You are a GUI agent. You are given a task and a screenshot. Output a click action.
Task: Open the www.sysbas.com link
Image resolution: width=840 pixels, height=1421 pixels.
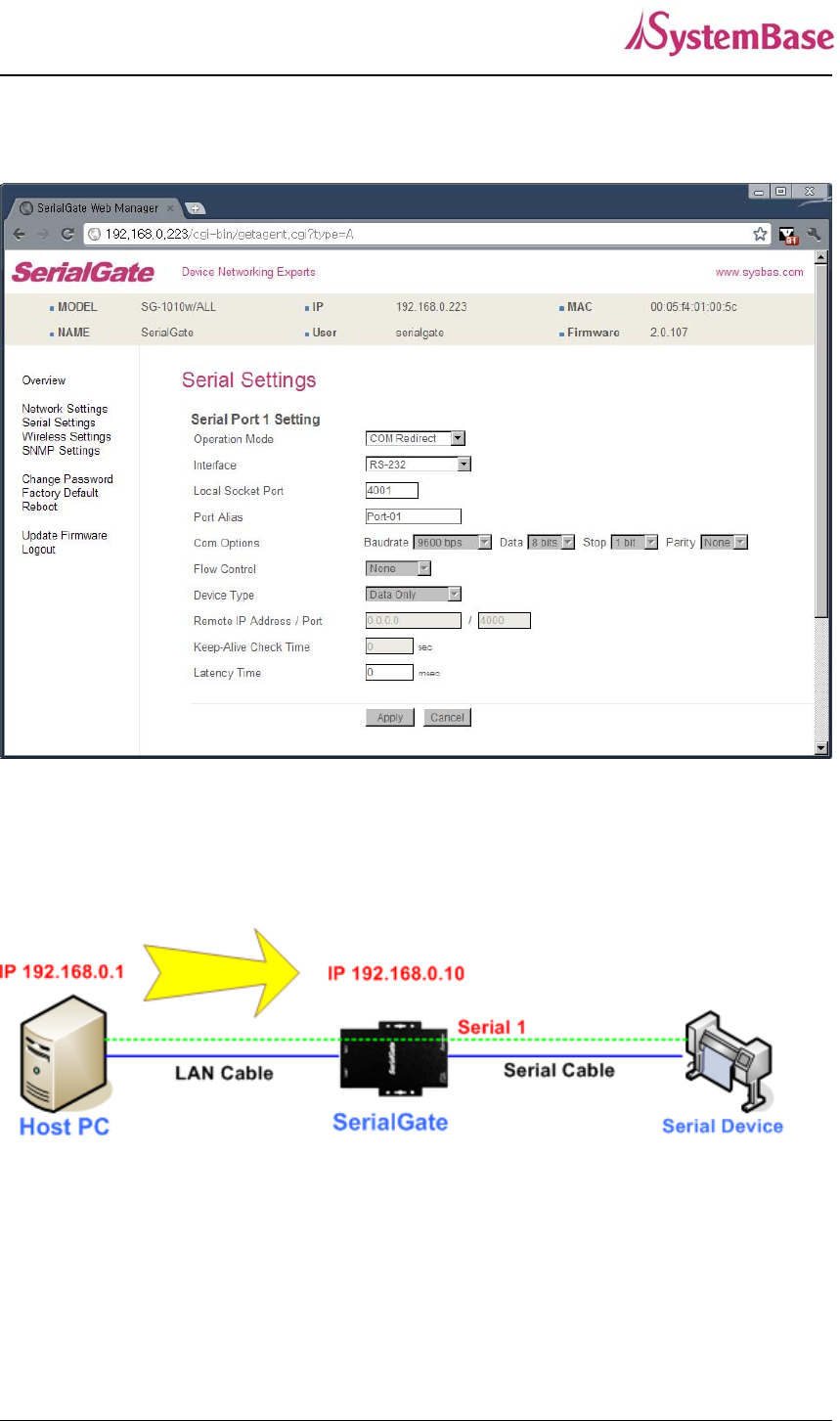click(x=760, y=272)
